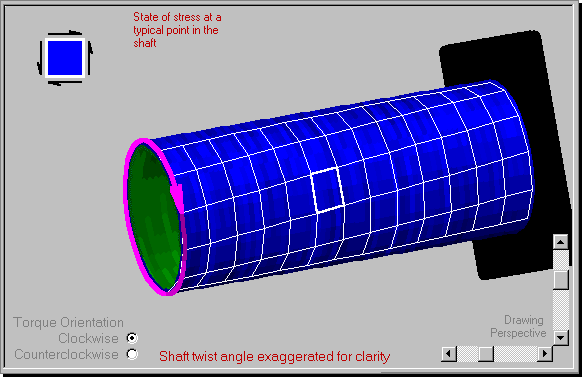Click the horizontal scrollbar track right of thumb
The width and height of the screenshot is (582, 377).
[515, 354]
